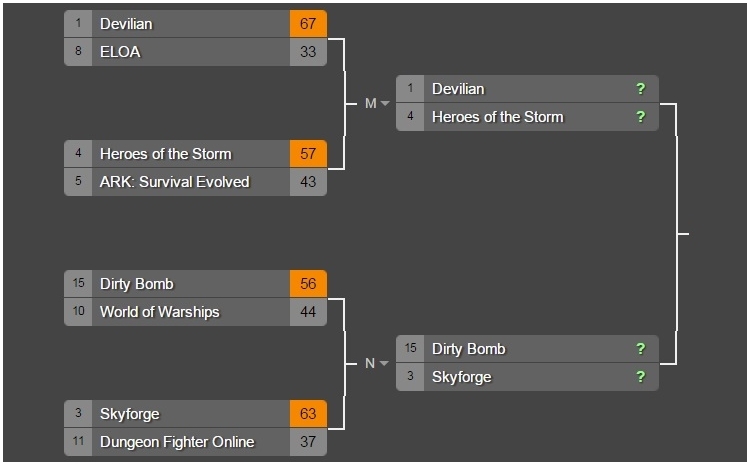Click Heroes of the Storm's question mark
The width and height of the screenshot is (750, 465).
pos(640,117)
